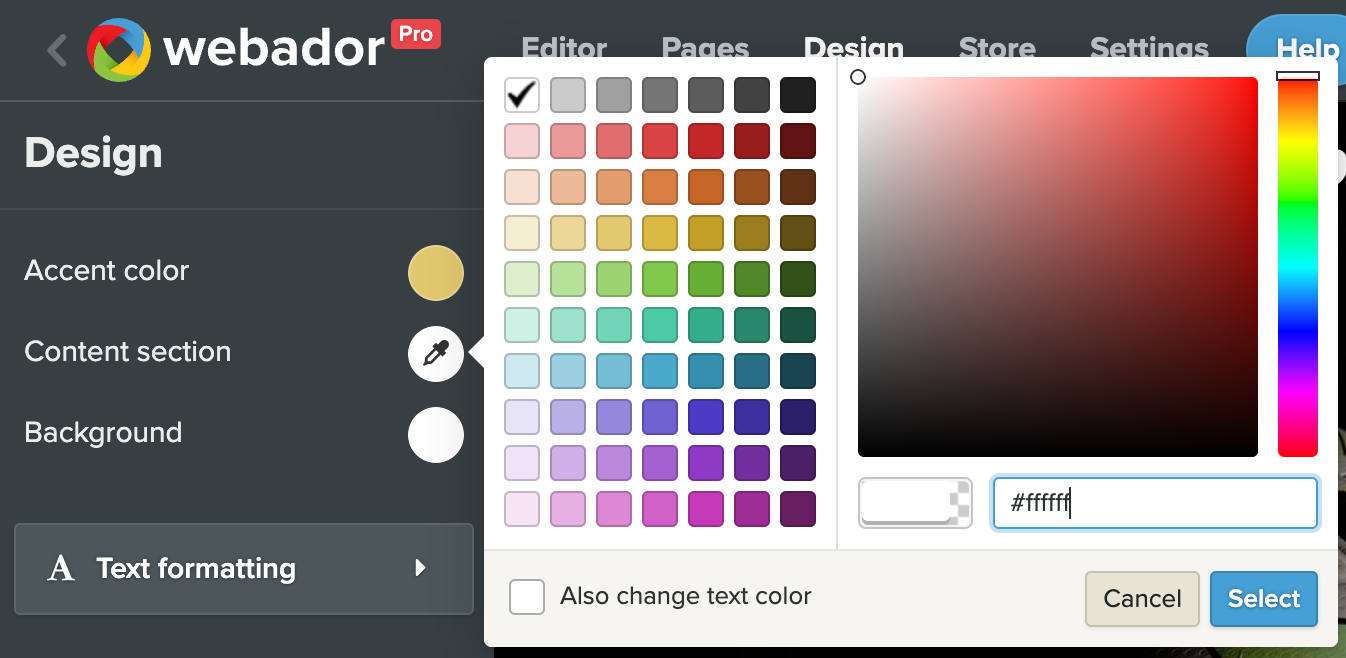Select the checked white color swatch
The height and width of the screenshot is (658, 1346).
(x=522, y=95)
